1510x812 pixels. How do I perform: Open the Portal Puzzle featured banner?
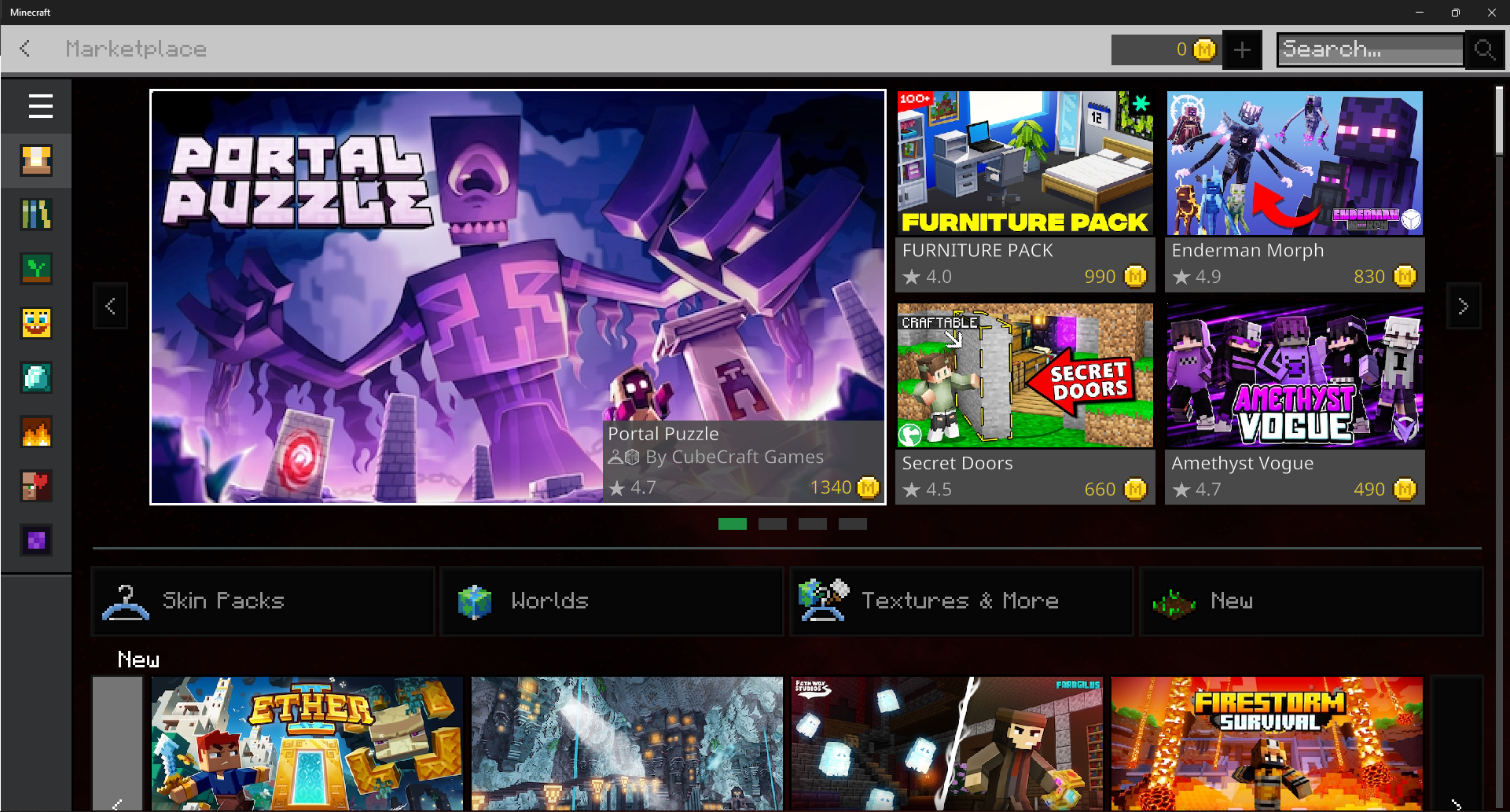pos(518,296)
